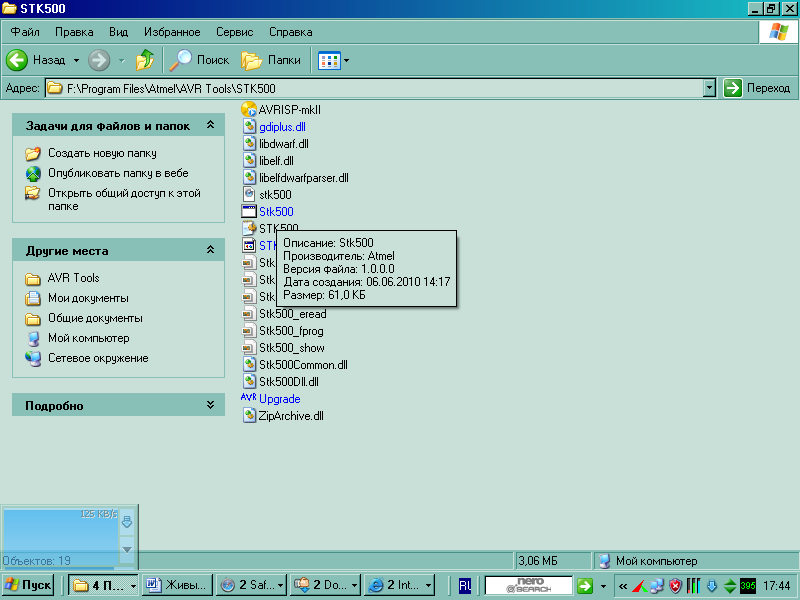This screenshot has height=600, width=800.
Task: Open the Справка menu
Action: pos(290,32)
